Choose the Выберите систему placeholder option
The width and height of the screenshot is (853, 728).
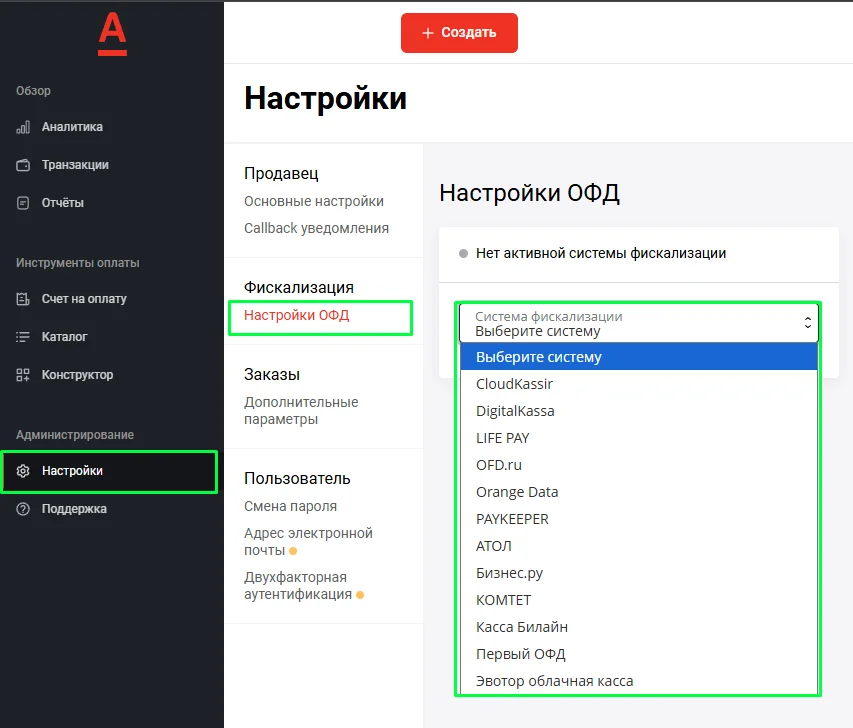click(x=639, y=357)
